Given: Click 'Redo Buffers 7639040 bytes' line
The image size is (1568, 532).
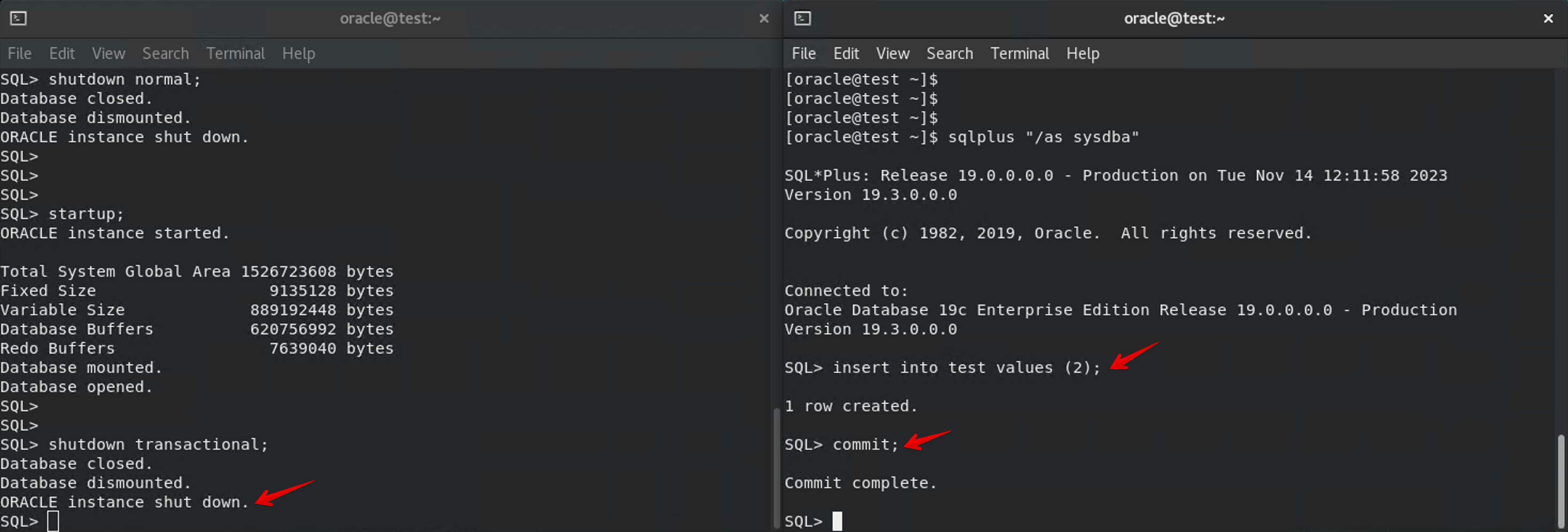Looking at the screenshot, I should [x=197, y=349].
